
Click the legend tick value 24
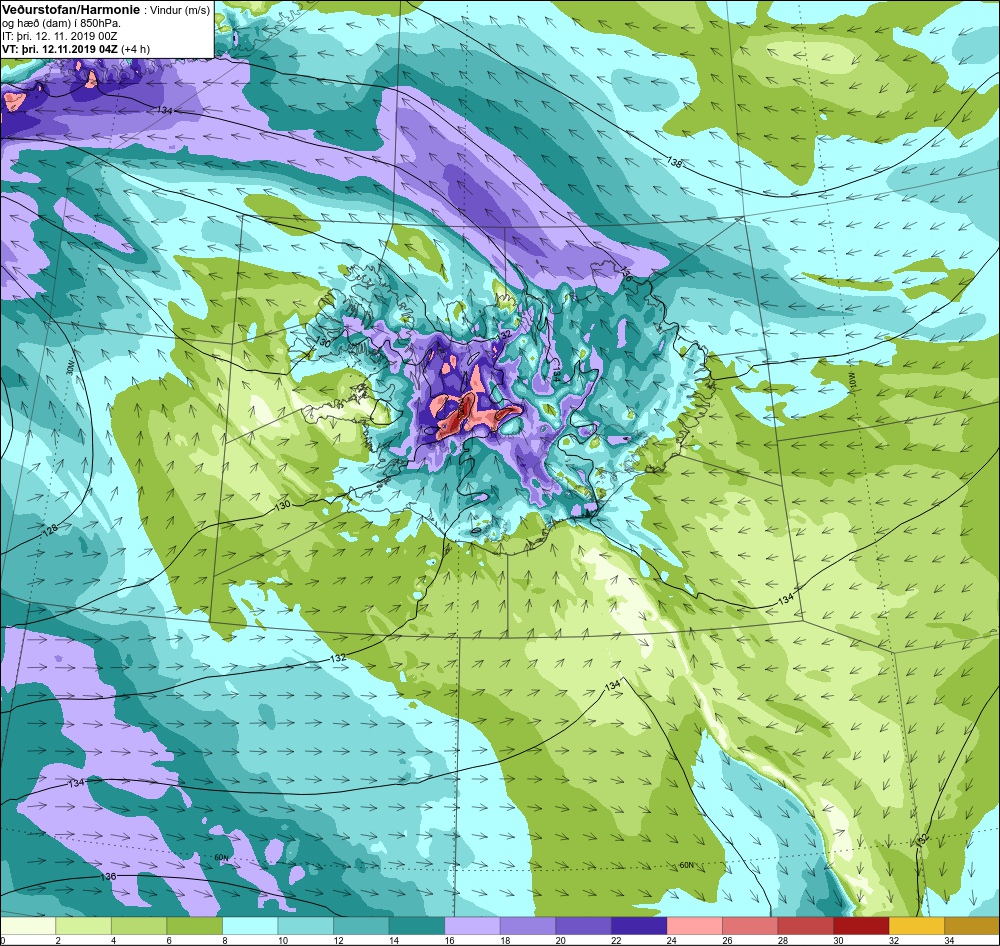point(672,940)
